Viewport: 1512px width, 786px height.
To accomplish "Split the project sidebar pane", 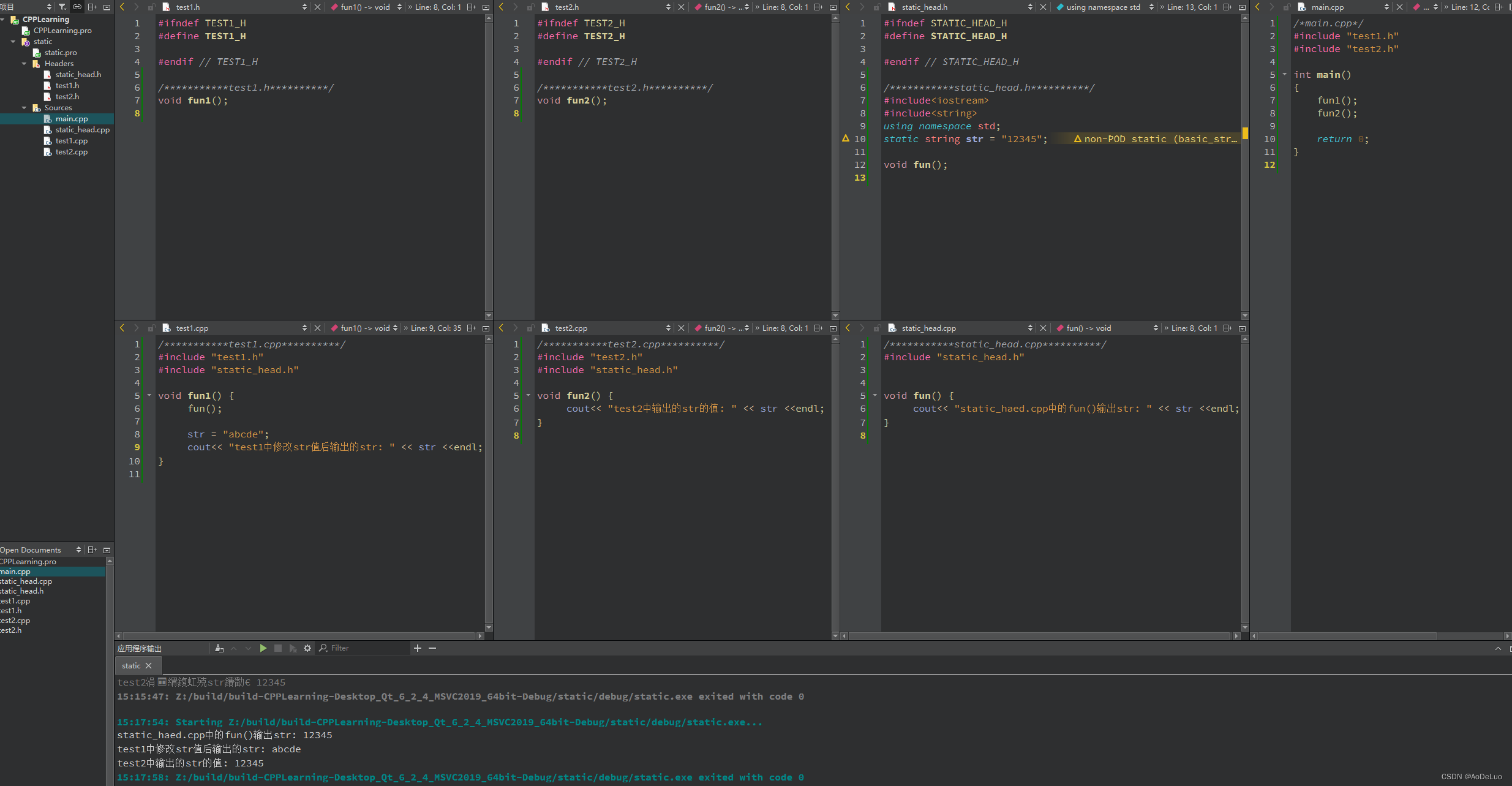I will pyautogui.click(x=92, y=7).
